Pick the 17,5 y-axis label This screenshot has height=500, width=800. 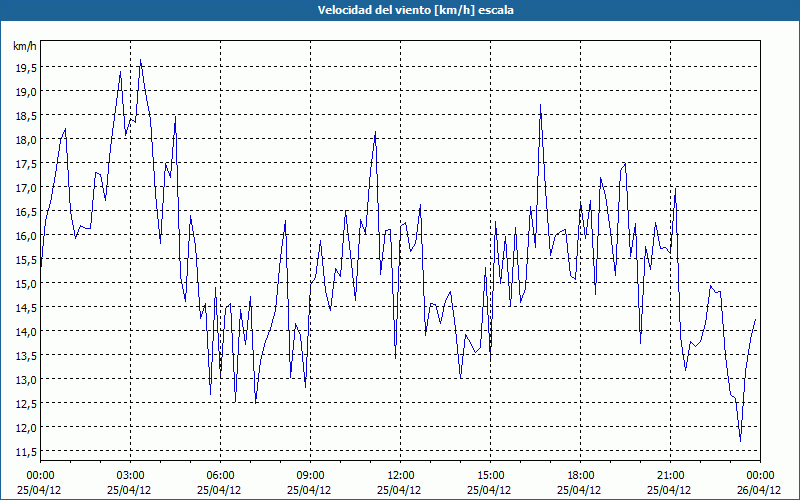tap(25, 163)
